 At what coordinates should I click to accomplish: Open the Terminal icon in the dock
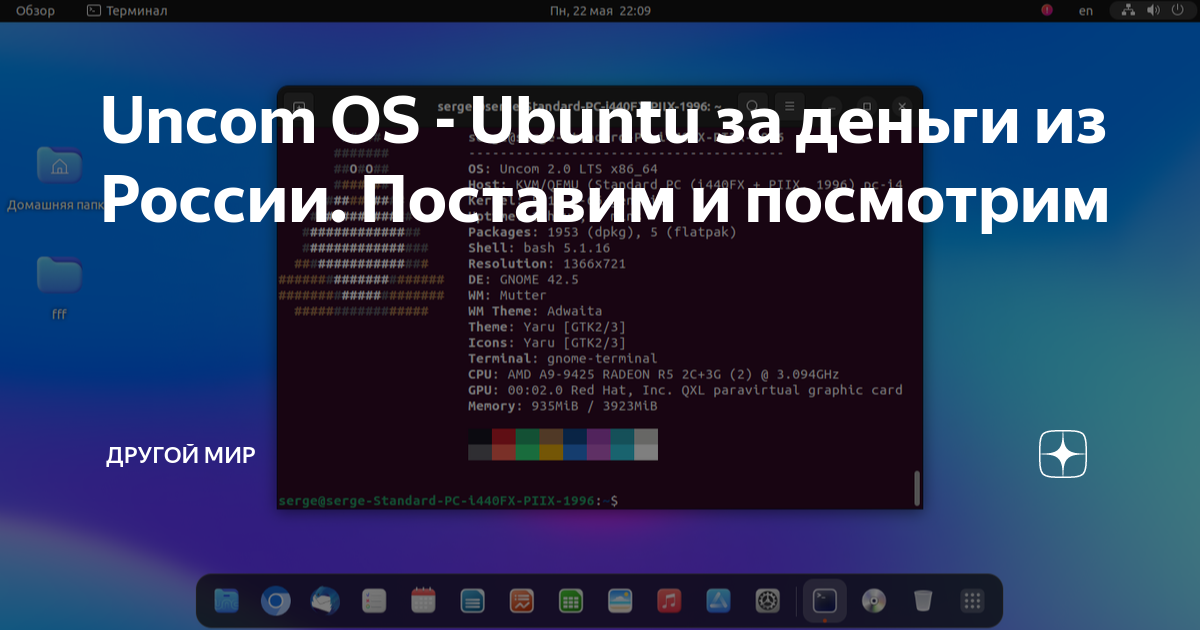tap(823, 600)
